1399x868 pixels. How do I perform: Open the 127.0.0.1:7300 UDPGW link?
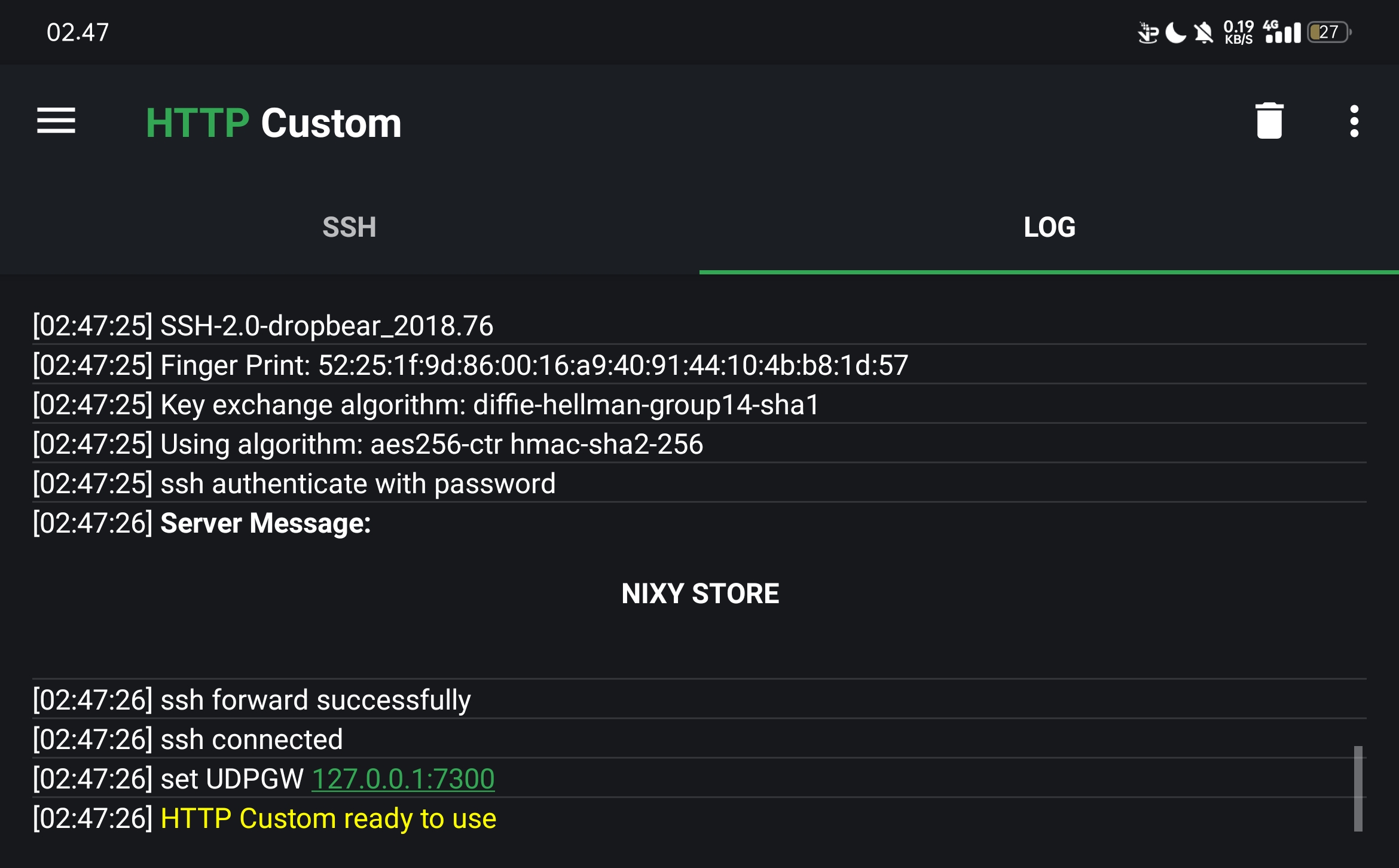pos(403,779)
